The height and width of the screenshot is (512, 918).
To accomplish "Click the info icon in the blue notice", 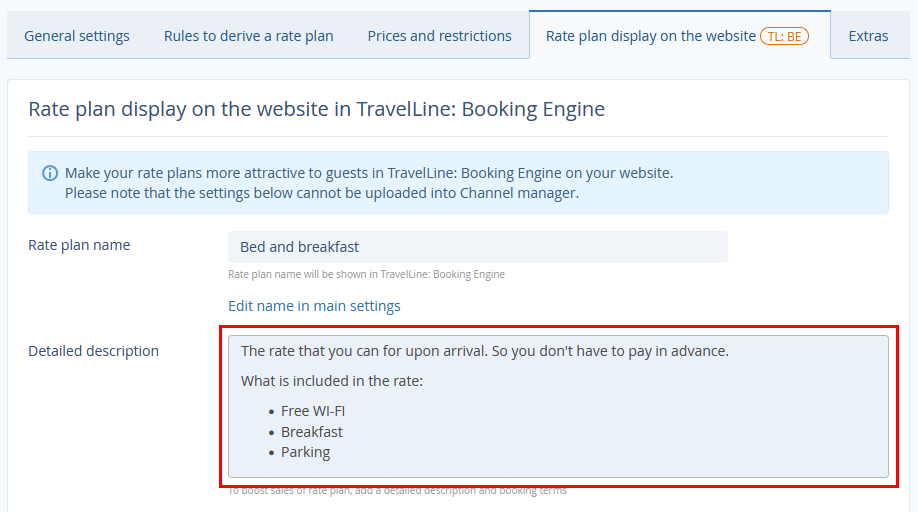I will (x=50, y=173).
